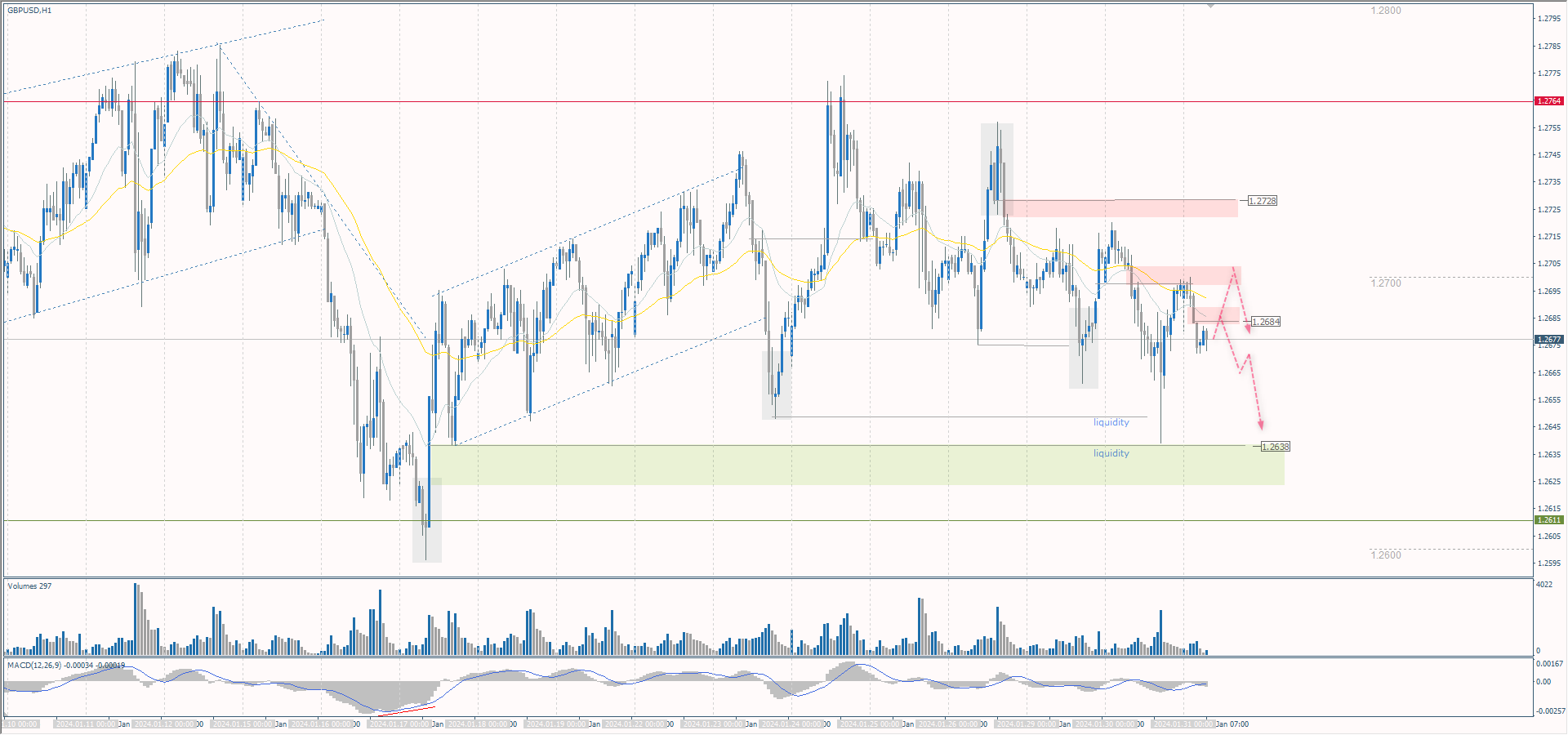
Task: Select the green liquidity zone rectangle
Action: [857, 465]
